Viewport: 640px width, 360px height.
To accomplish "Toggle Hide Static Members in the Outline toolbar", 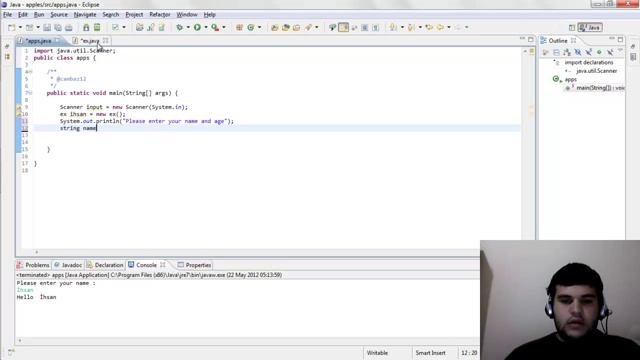I will click(588, 52).
